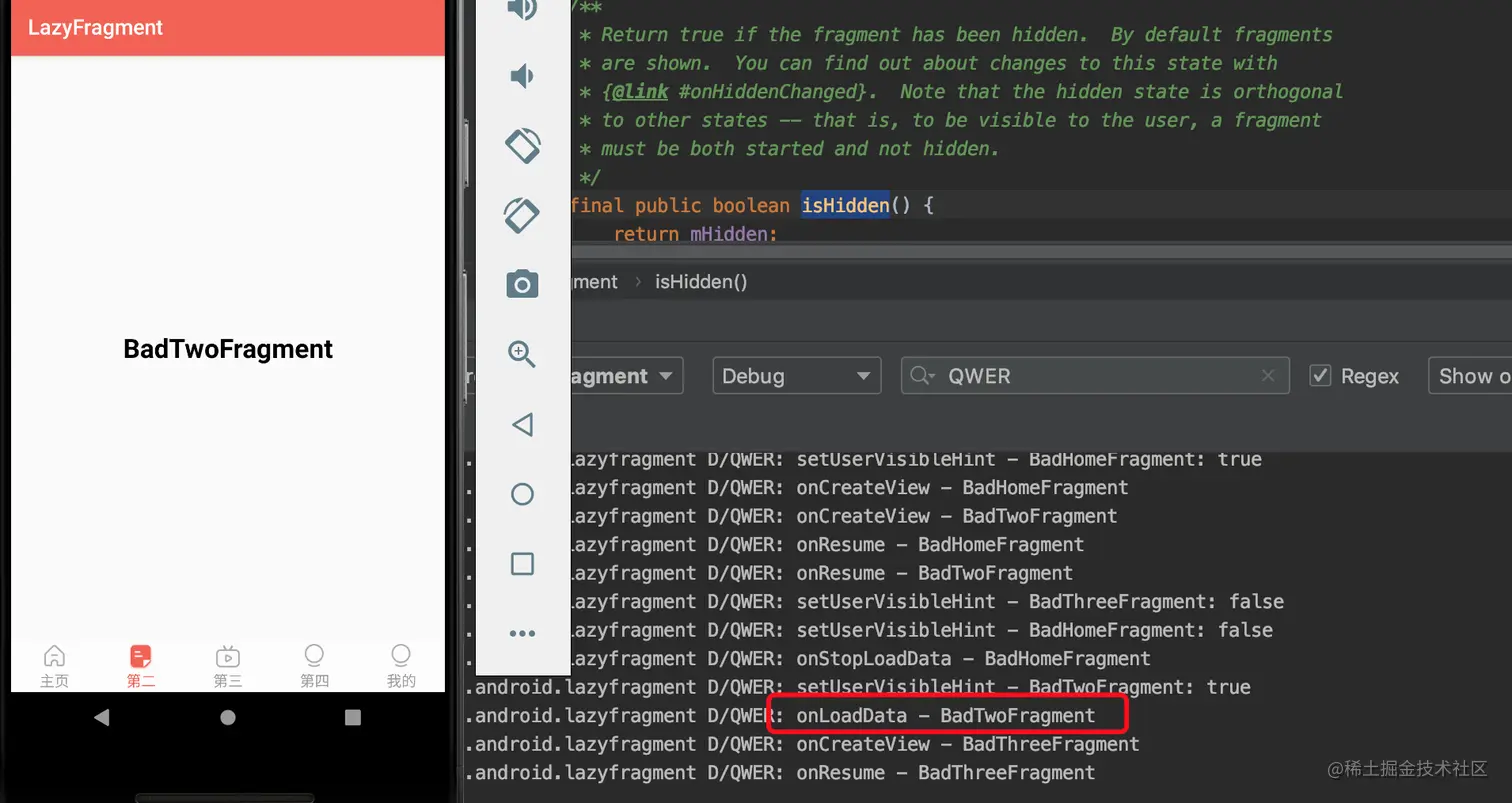This screenshot has height=803, width=1512.
Task: Click the LazyFragment app title
Action: (x=95, y=28)
